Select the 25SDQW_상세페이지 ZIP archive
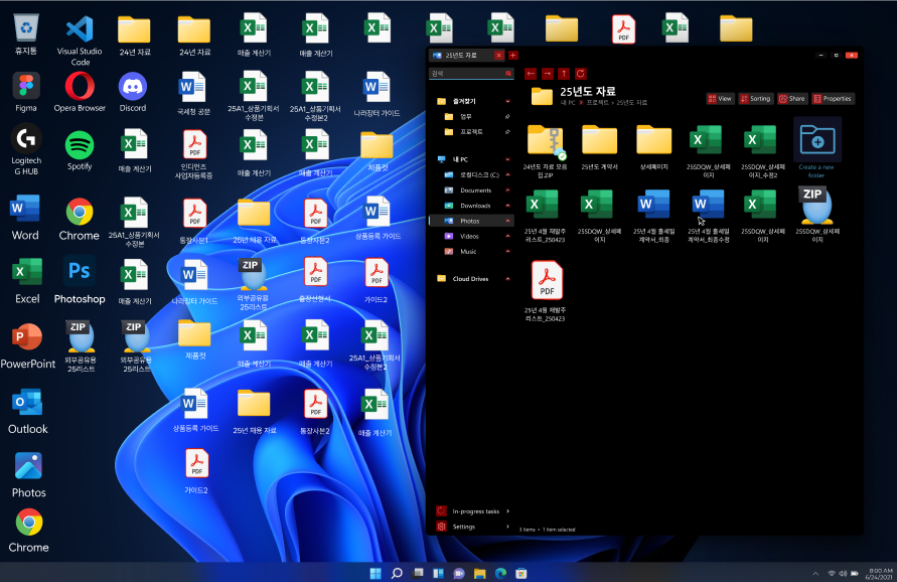Viewport: 897px width, 582px height. point(817,215)
